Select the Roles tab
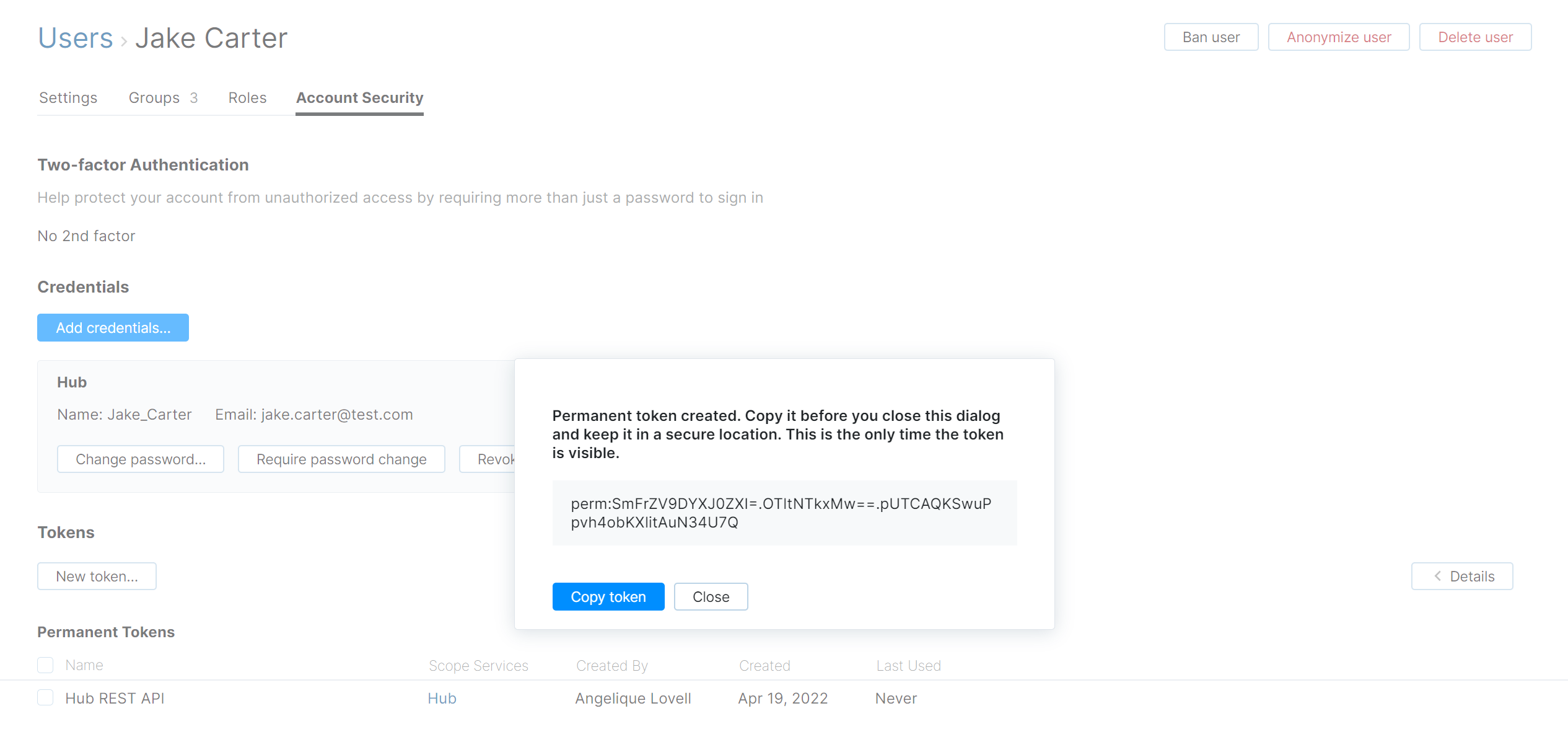This screenshot has height=755, width=1568. point(247,97)
